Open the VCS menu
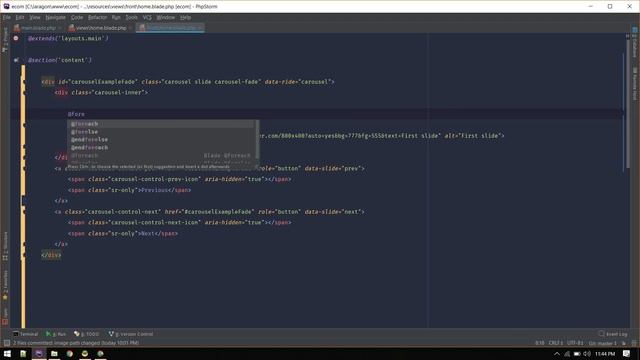 (147, 18)
